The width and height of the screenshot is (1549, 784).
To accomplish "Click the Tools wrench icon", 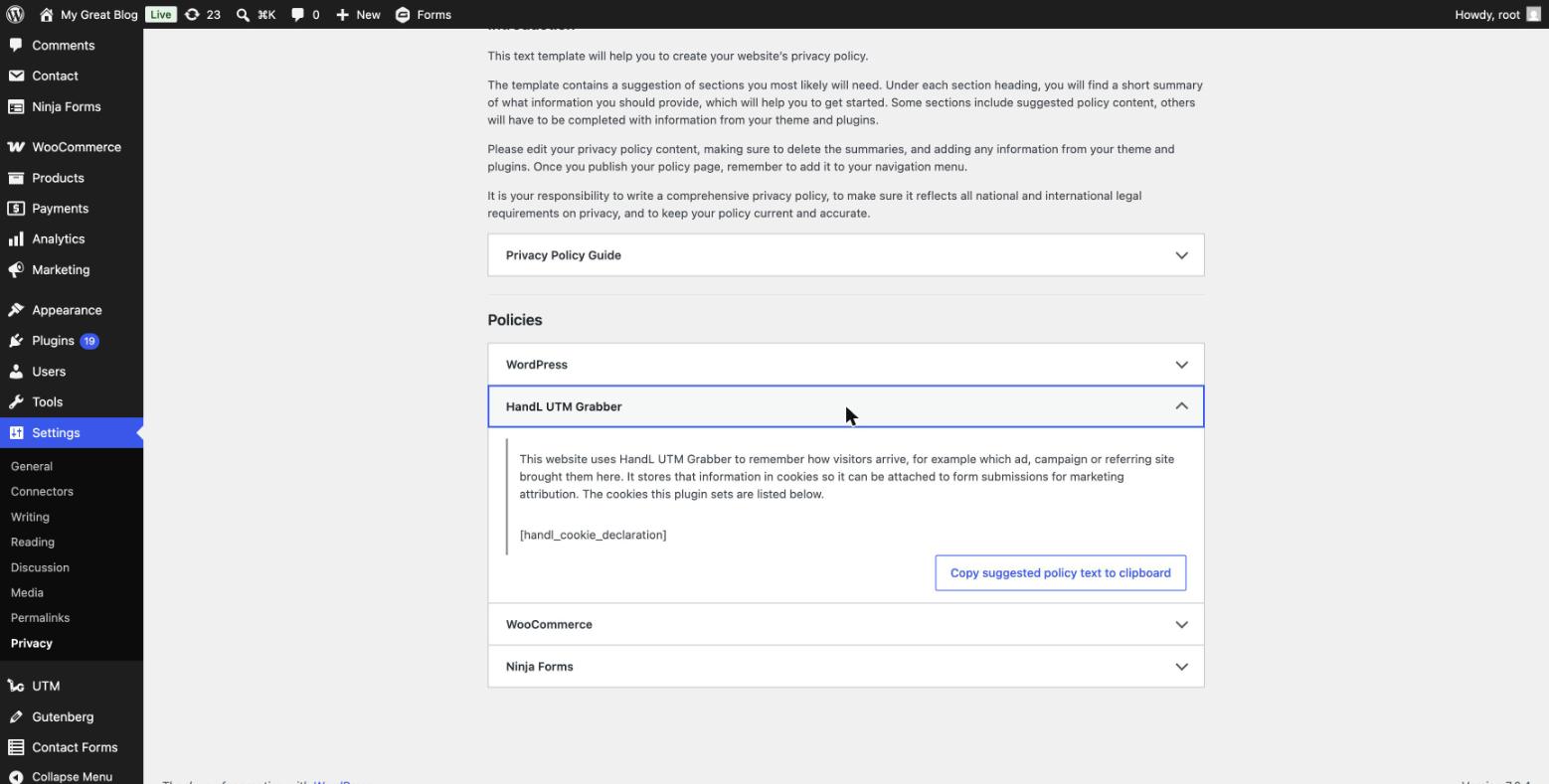I will tap(16, 402).
